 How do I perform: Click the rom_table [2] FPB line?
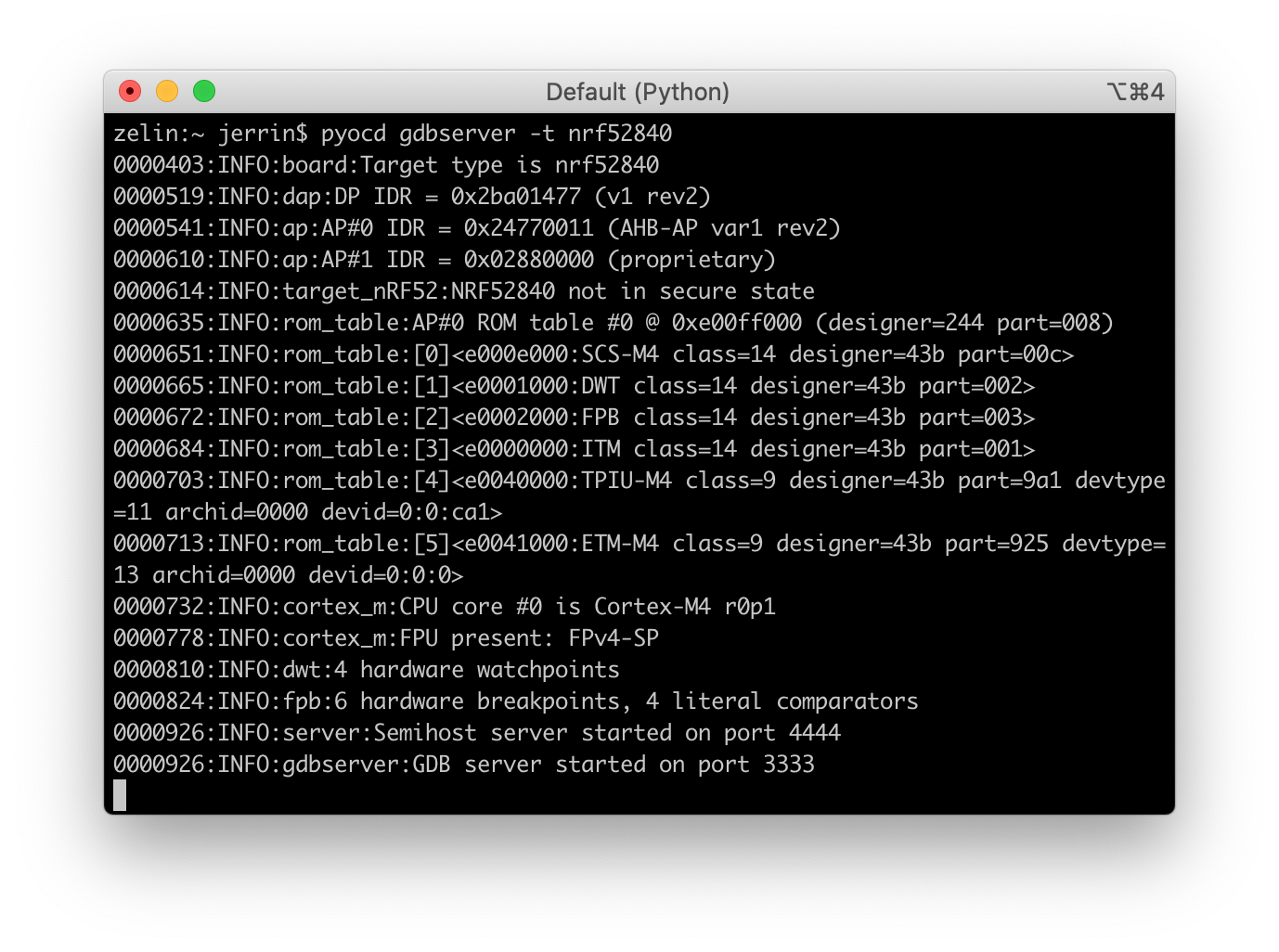pos(575,418)
